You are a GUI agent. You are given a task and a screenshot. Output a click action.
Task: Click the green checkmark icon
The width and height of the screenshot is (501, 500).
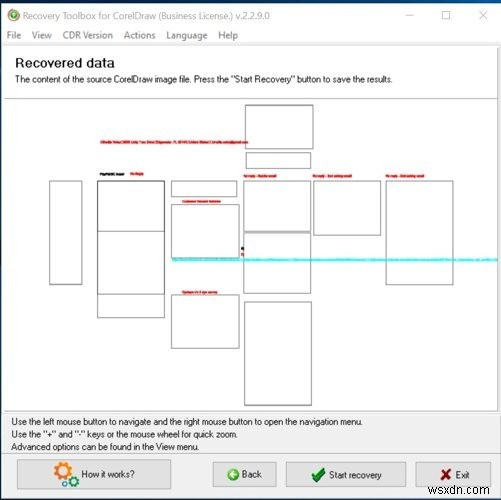coord(318,474)
